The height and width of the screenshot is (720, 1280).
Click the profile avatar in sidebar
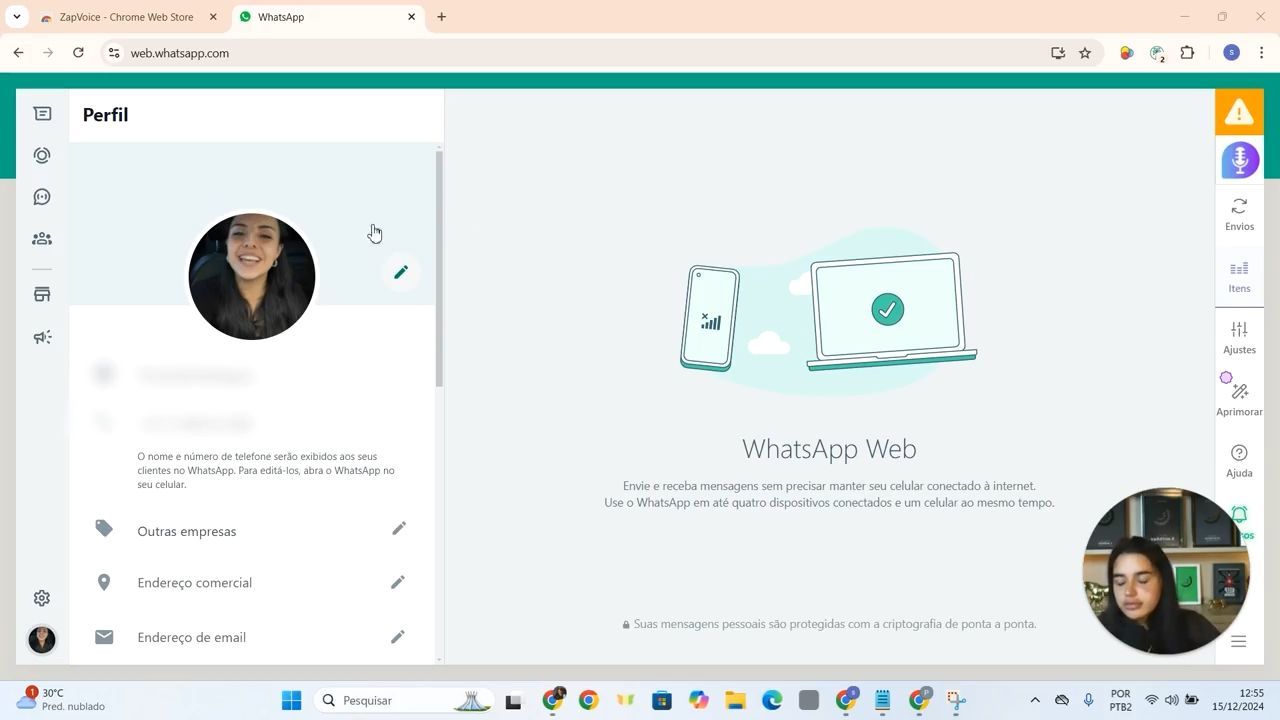(x=42, y=639)
